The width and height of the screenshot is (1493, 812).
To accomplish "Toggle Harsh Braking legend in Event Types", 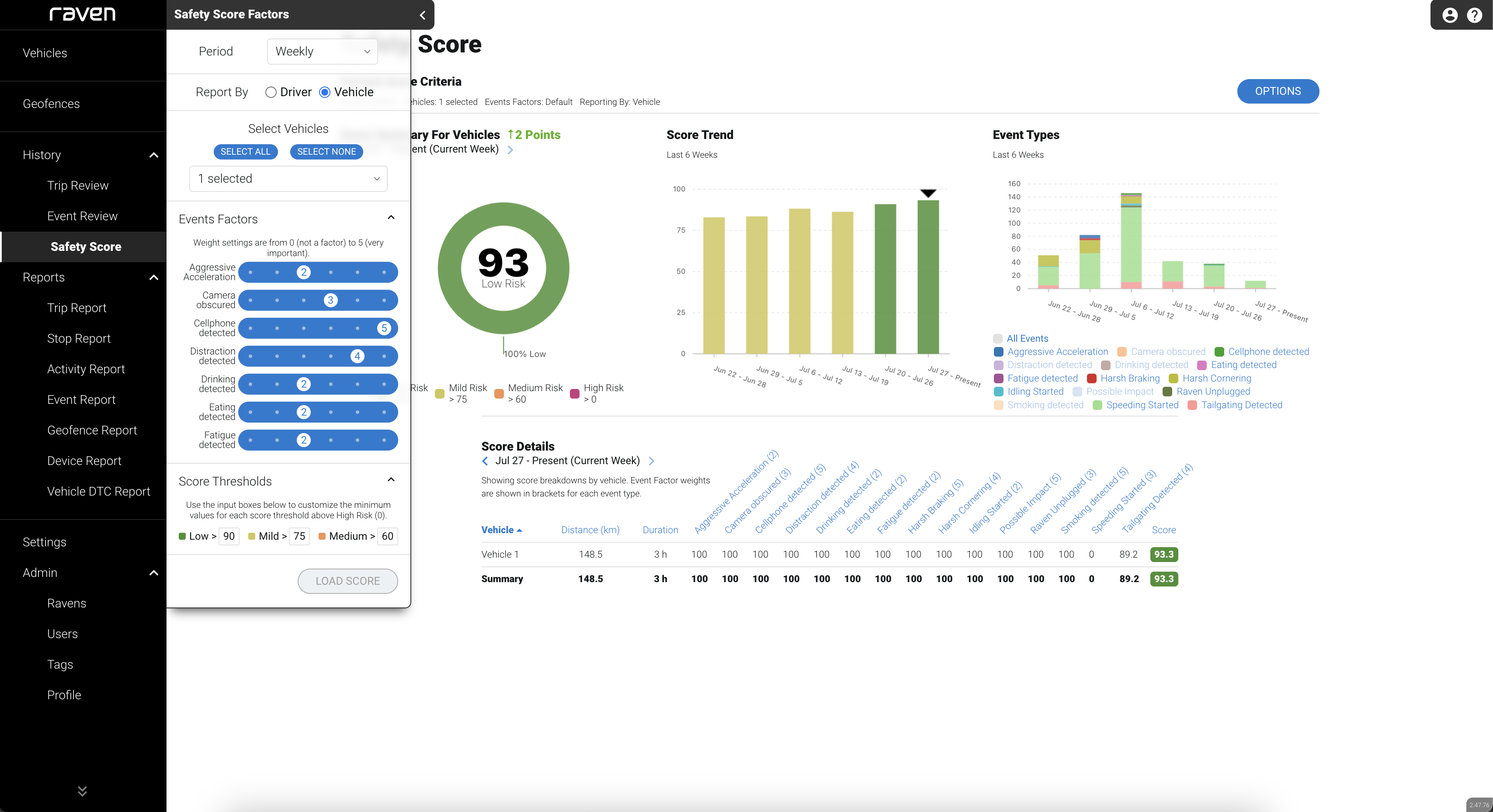I will [1130, 378].
